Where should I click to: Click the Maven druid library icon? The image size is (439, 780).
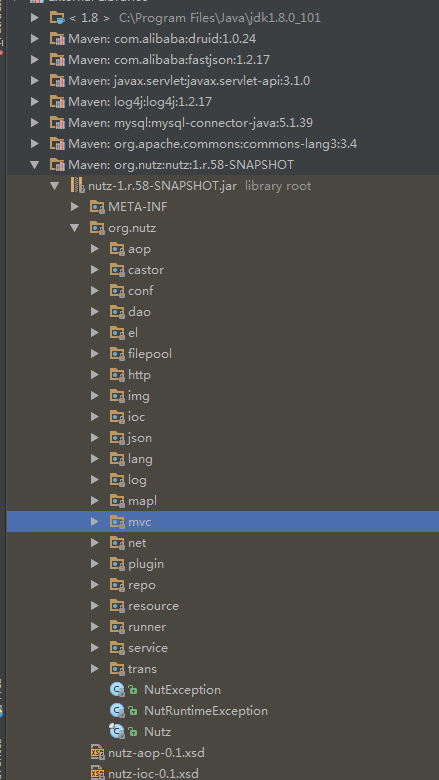point(57,39)
